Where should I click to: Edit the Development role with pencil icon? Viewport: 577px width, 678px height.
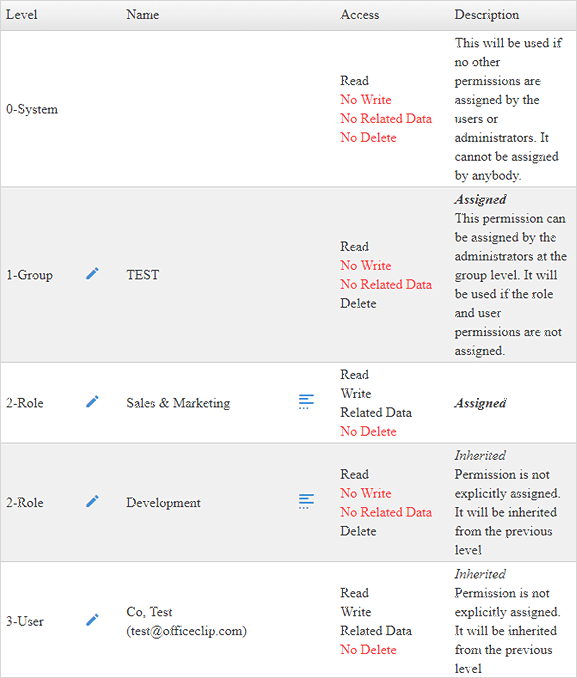point(92,501)
